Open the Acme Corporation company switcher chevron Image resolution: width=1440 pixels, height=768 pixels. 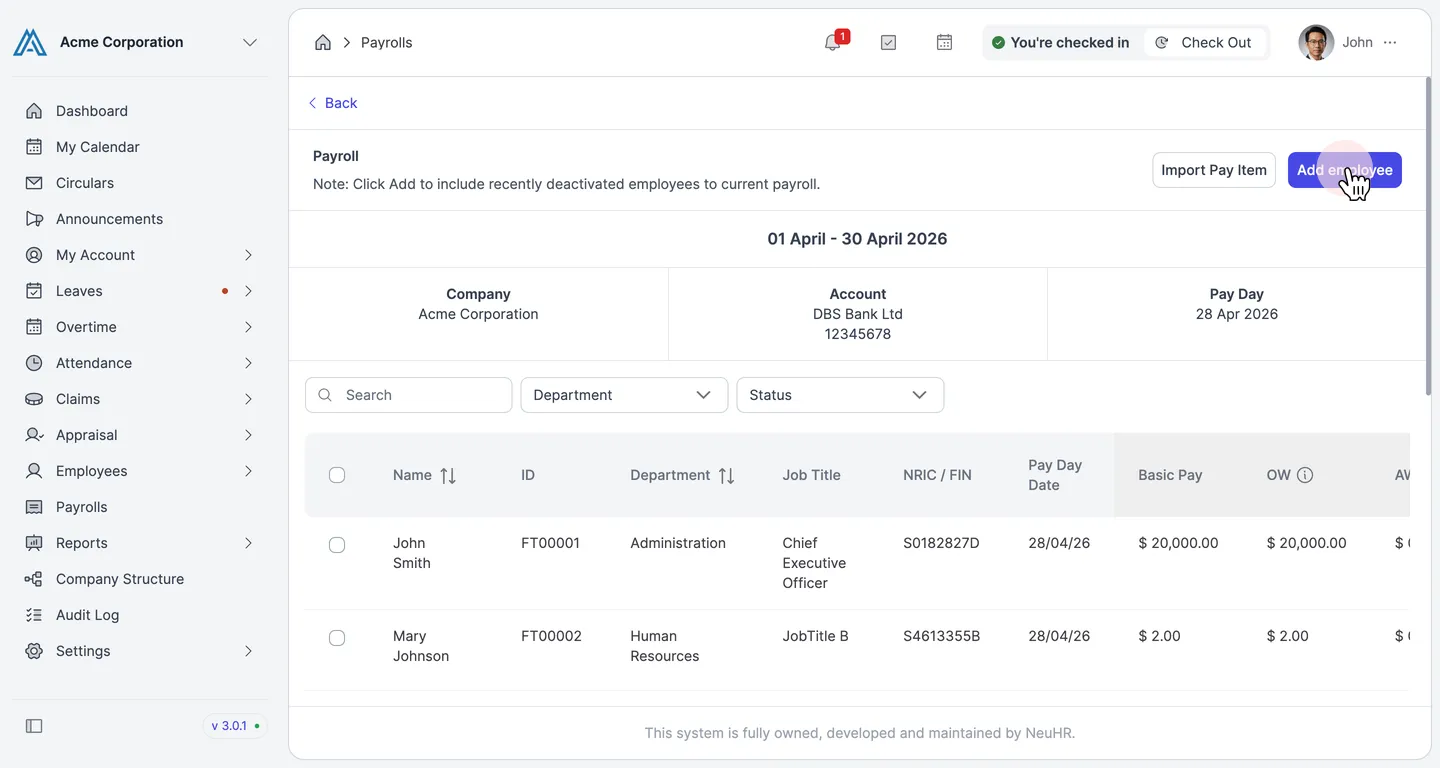[250, 42]
